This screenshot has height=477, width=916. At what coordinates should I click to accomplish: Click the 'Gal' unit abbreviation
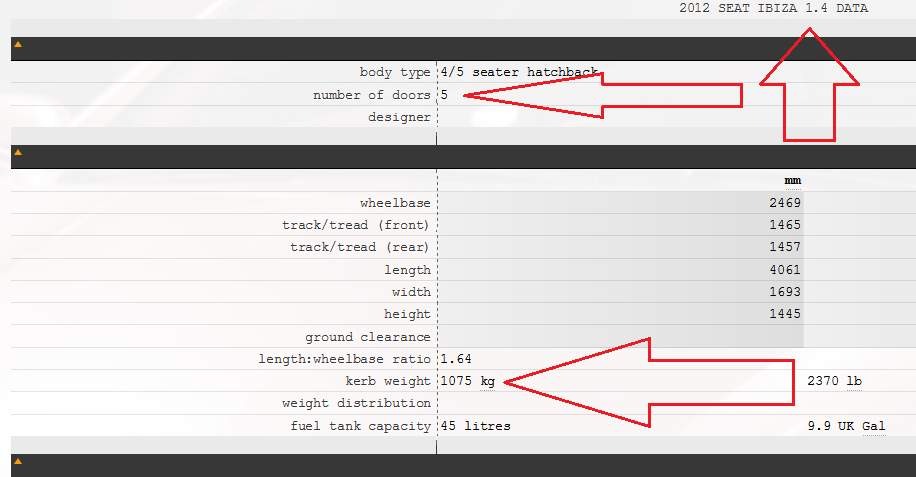(874, 426)
